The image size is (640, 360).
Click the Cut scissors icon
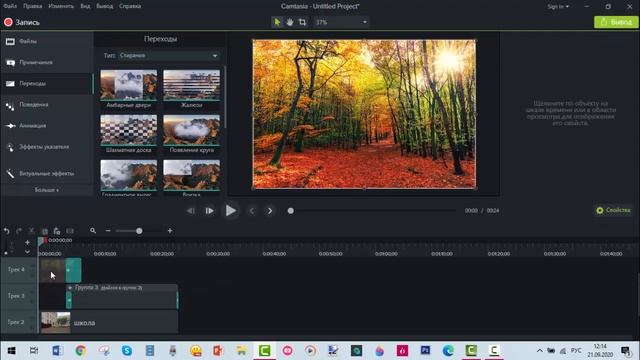(x=31, y=231)
